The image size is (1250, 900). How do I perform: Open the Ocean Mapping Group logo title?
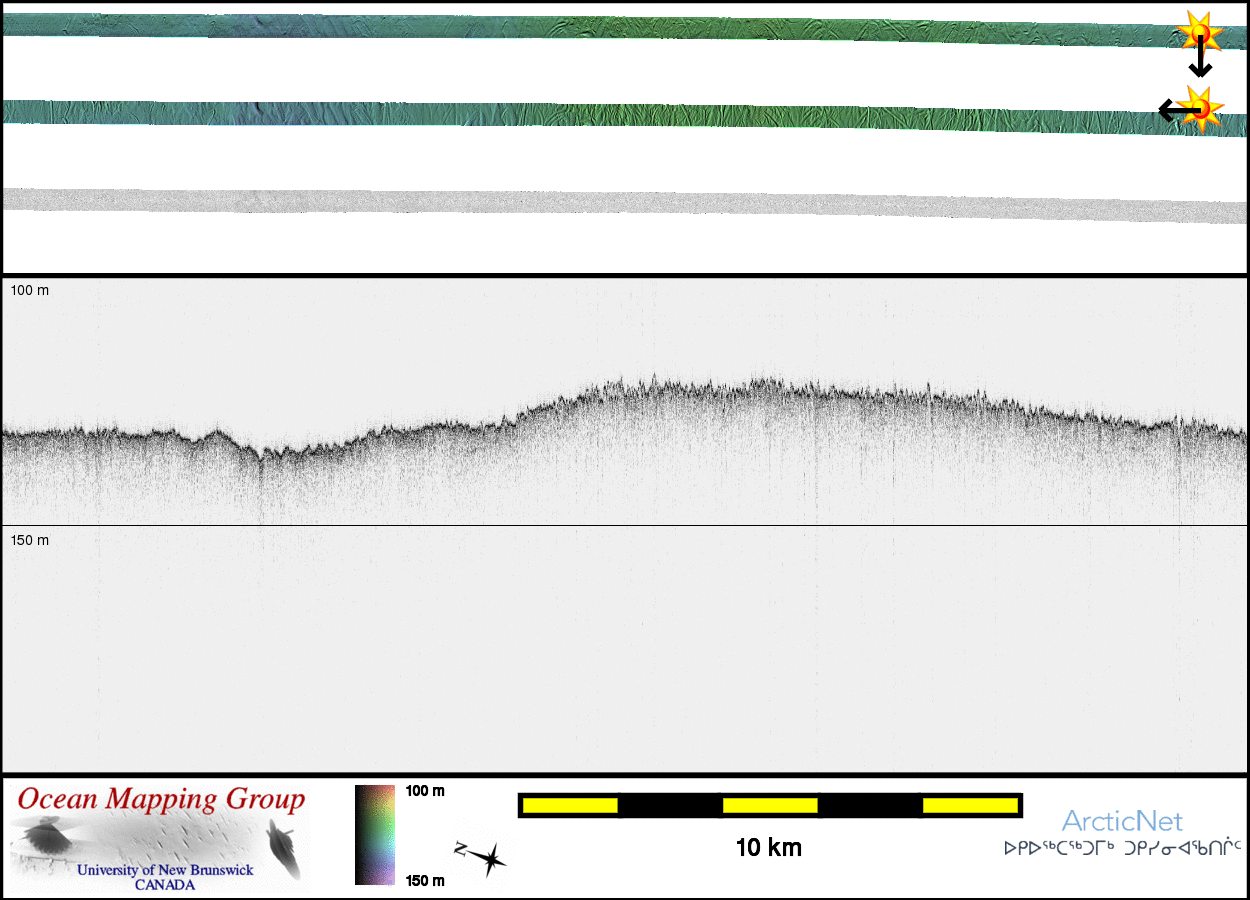(161, 800)
